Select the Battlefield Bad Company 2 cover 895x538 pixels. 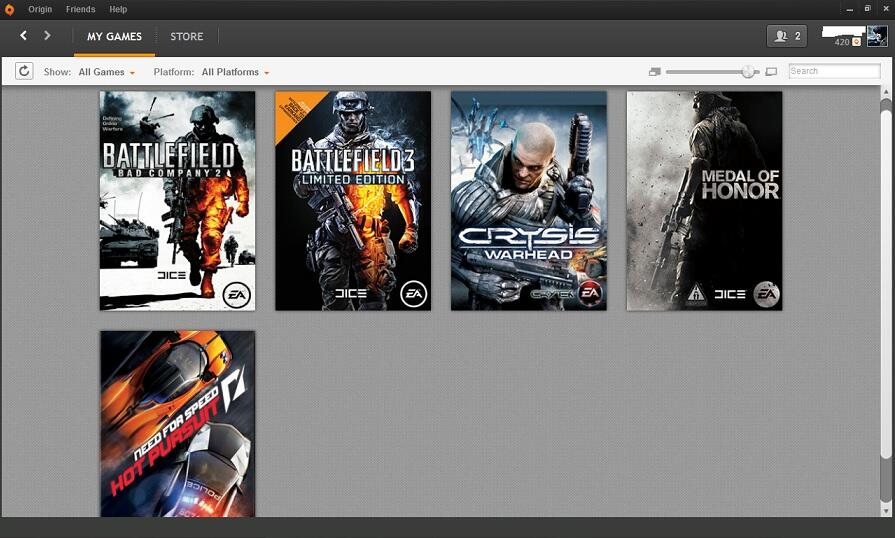[x=178, y=201]
